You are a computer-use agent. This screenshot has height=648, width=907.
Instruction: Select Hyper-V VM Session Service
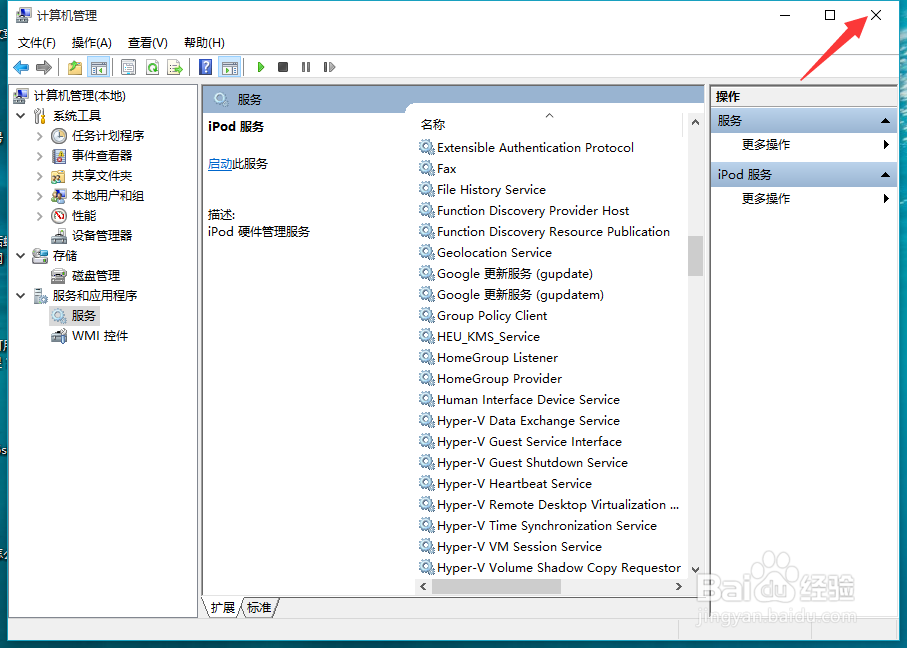(x=519, y=547)
